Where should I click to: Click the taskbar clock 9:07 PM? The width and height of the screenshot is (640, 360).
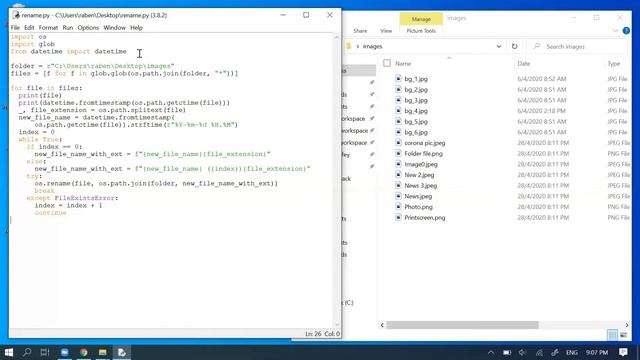coord(597,352)
